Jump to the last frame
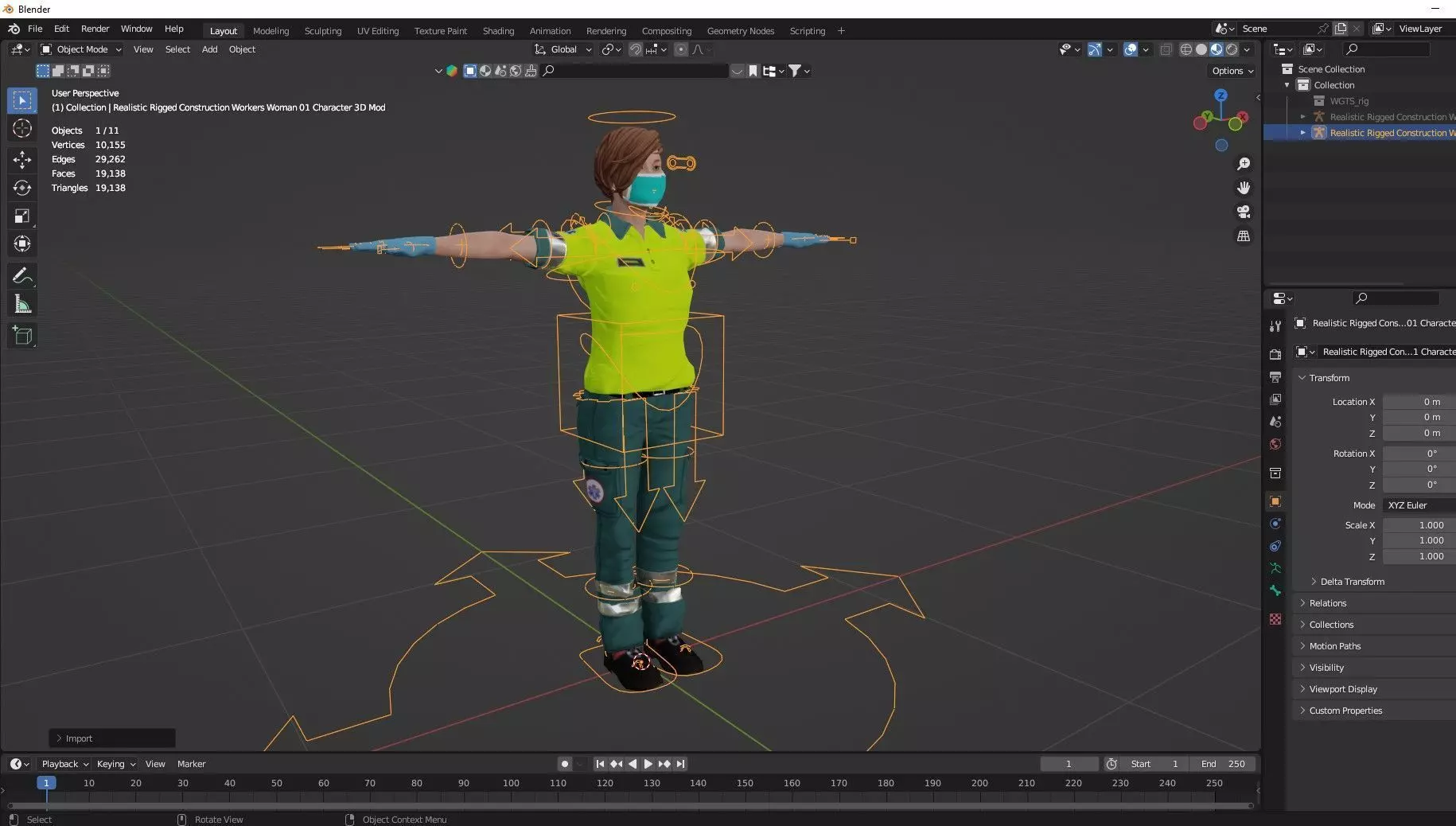Screen dimensions: 1456x826 click(680, 764)
